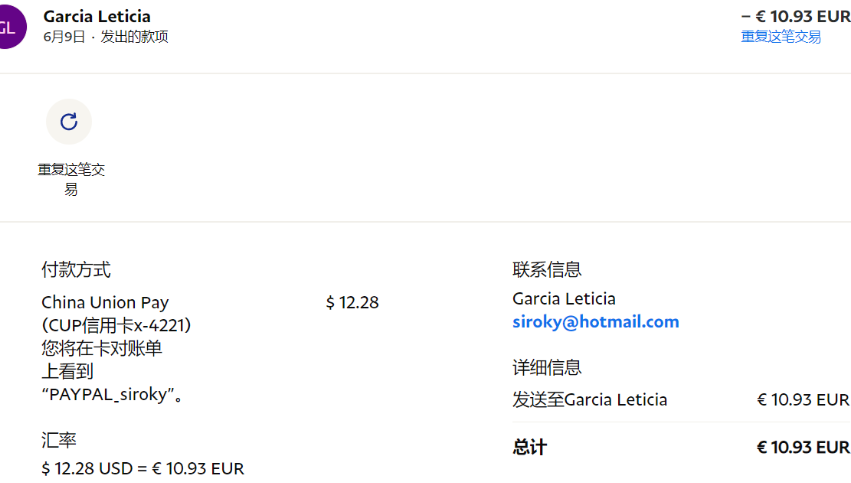Select the 联系信息 heading

547,270
